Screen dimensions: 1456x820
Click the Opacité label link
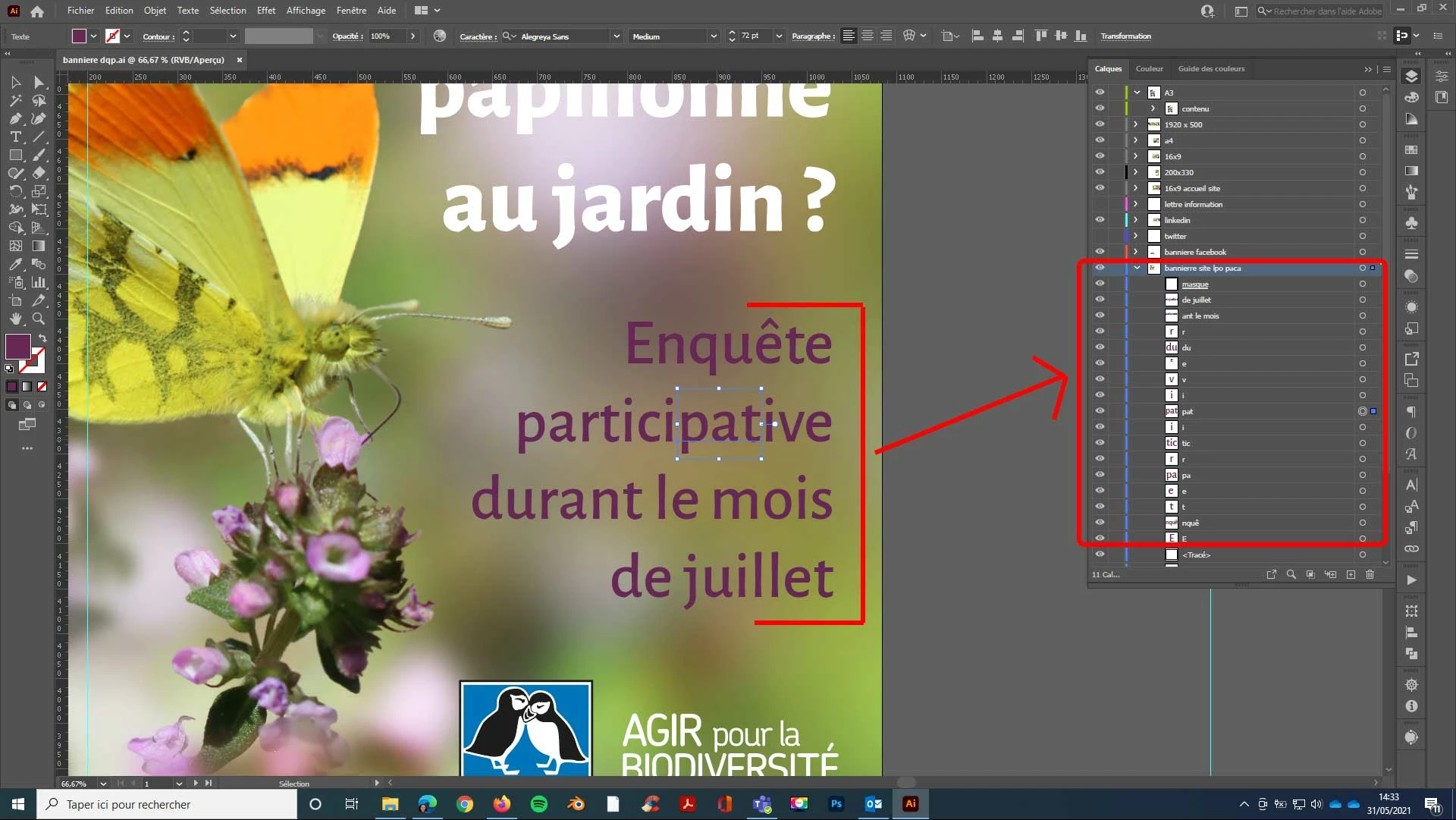tap(347, 36)
